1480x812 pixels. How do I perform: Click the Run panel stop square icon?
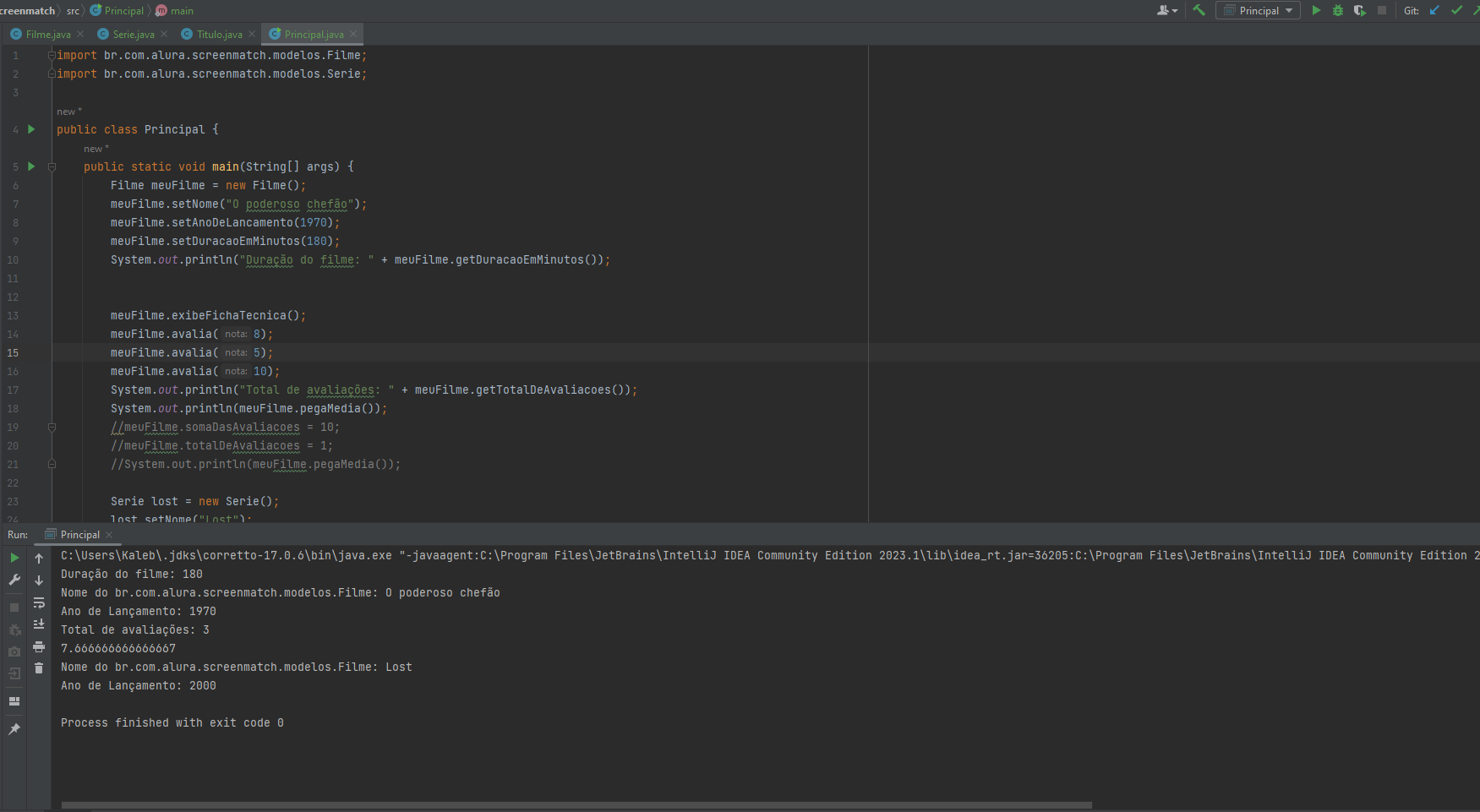14,608
